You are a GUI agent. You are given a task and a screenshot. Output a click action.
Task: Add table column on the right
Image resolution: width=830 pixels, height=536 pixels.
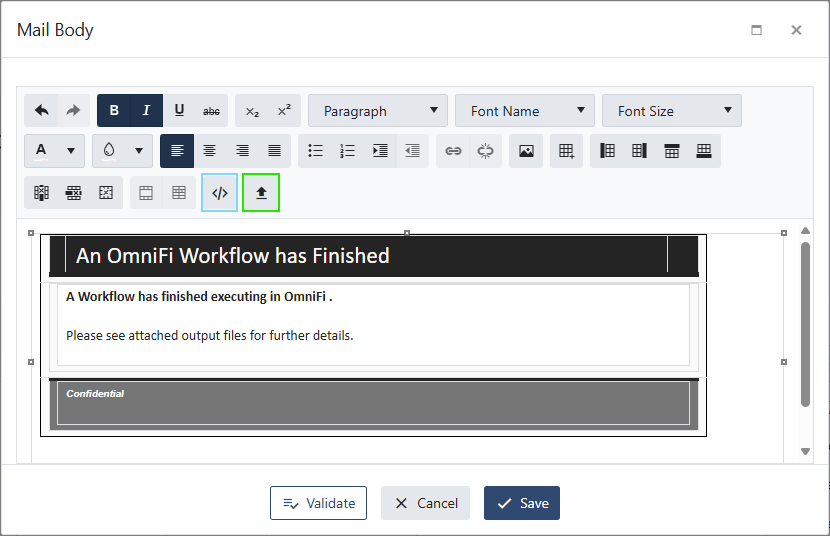[x=639, y=151]
